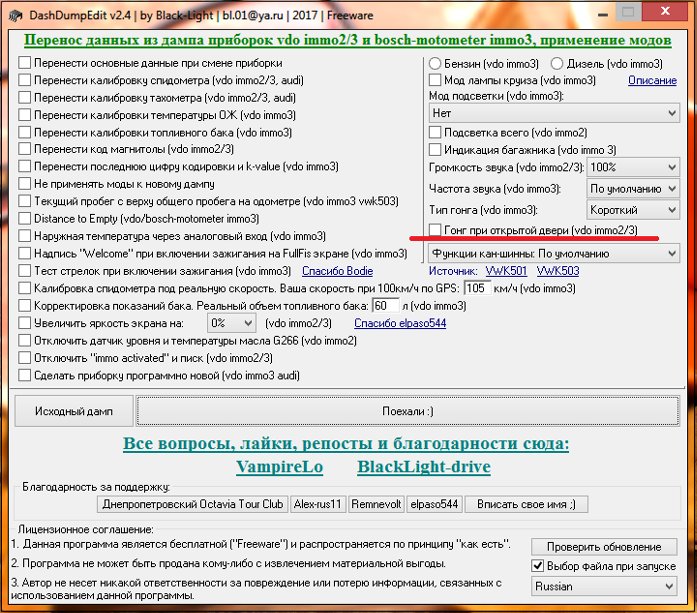Viewport: 697px width, 613px height.
Task: Open 'Тип гонга' dropdown showing Короткий
Action: click(633, 210)
